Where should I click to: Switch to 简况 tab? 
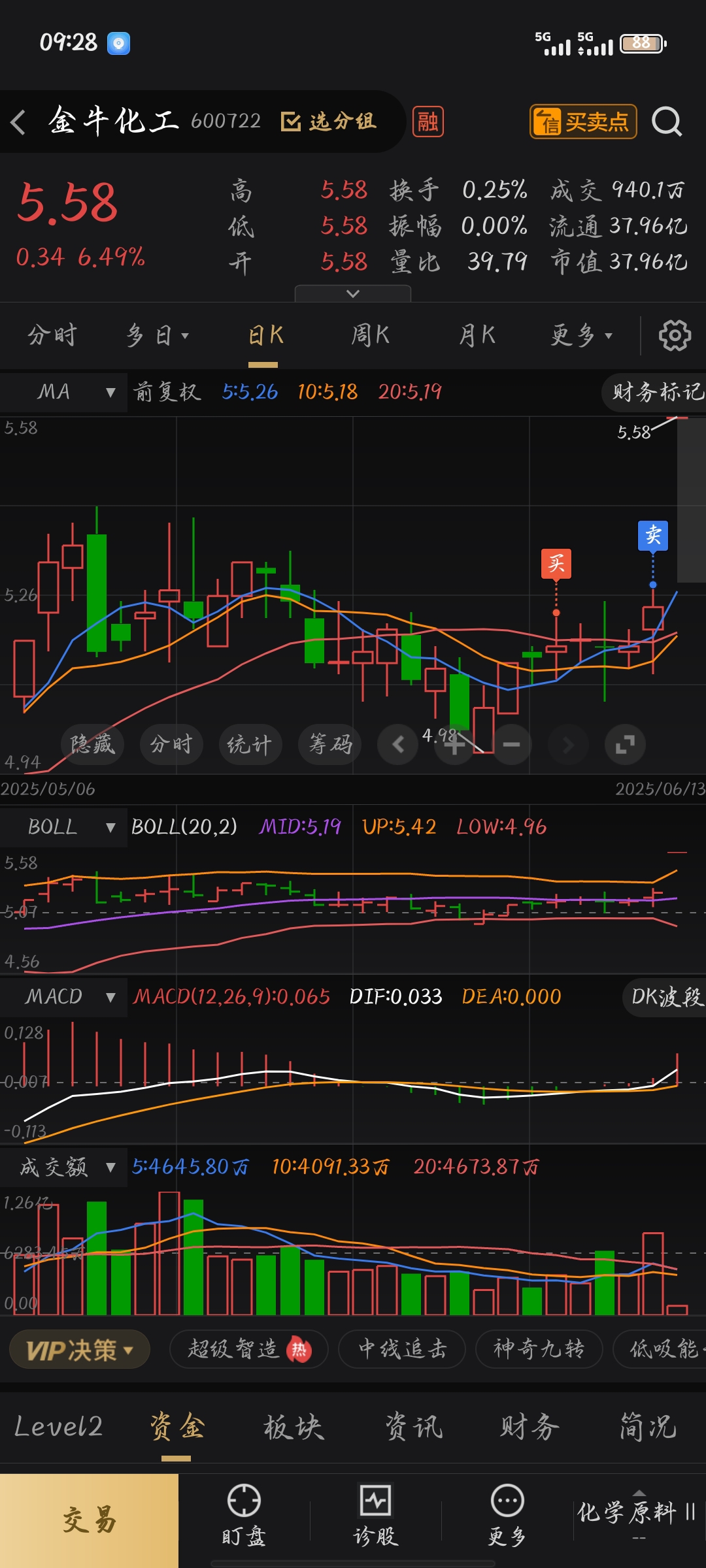point(648,1427)
